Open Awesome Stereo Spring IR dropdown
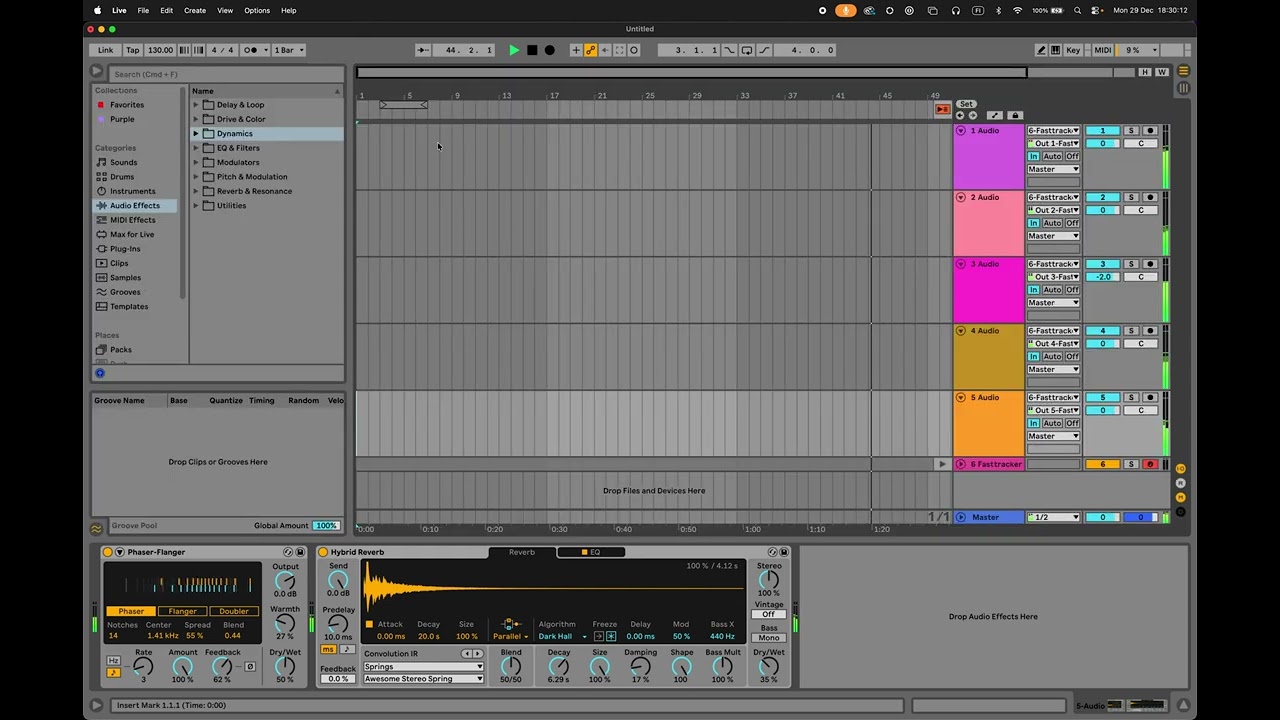 (x=424, y=679)
